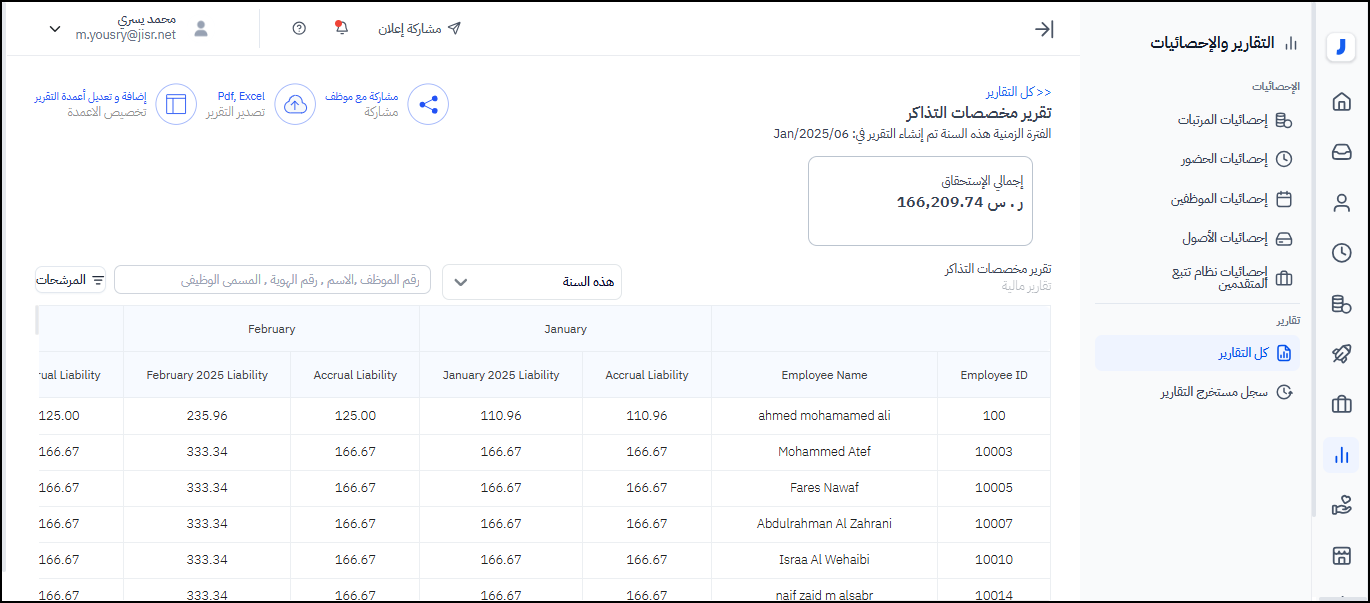Image resolution: width=1370 pixels, height=603 pixels.
Task: Expand user account menu chevron
Action: (55, 29)
